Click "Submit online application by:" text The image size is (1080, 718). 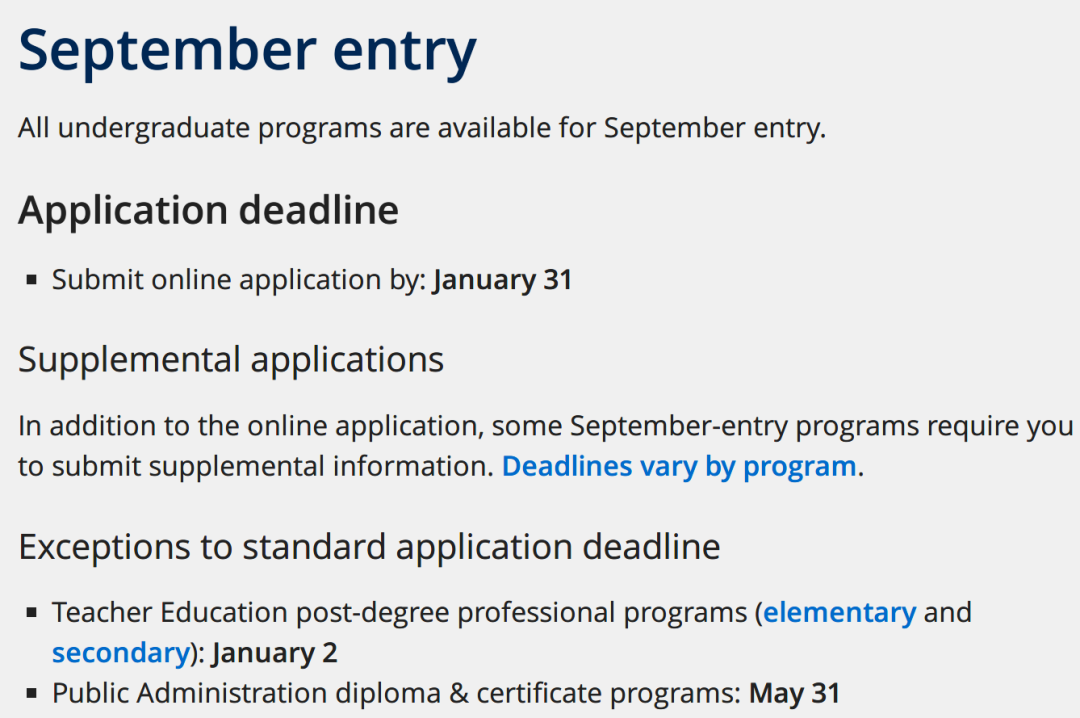(x=240, y=280)
